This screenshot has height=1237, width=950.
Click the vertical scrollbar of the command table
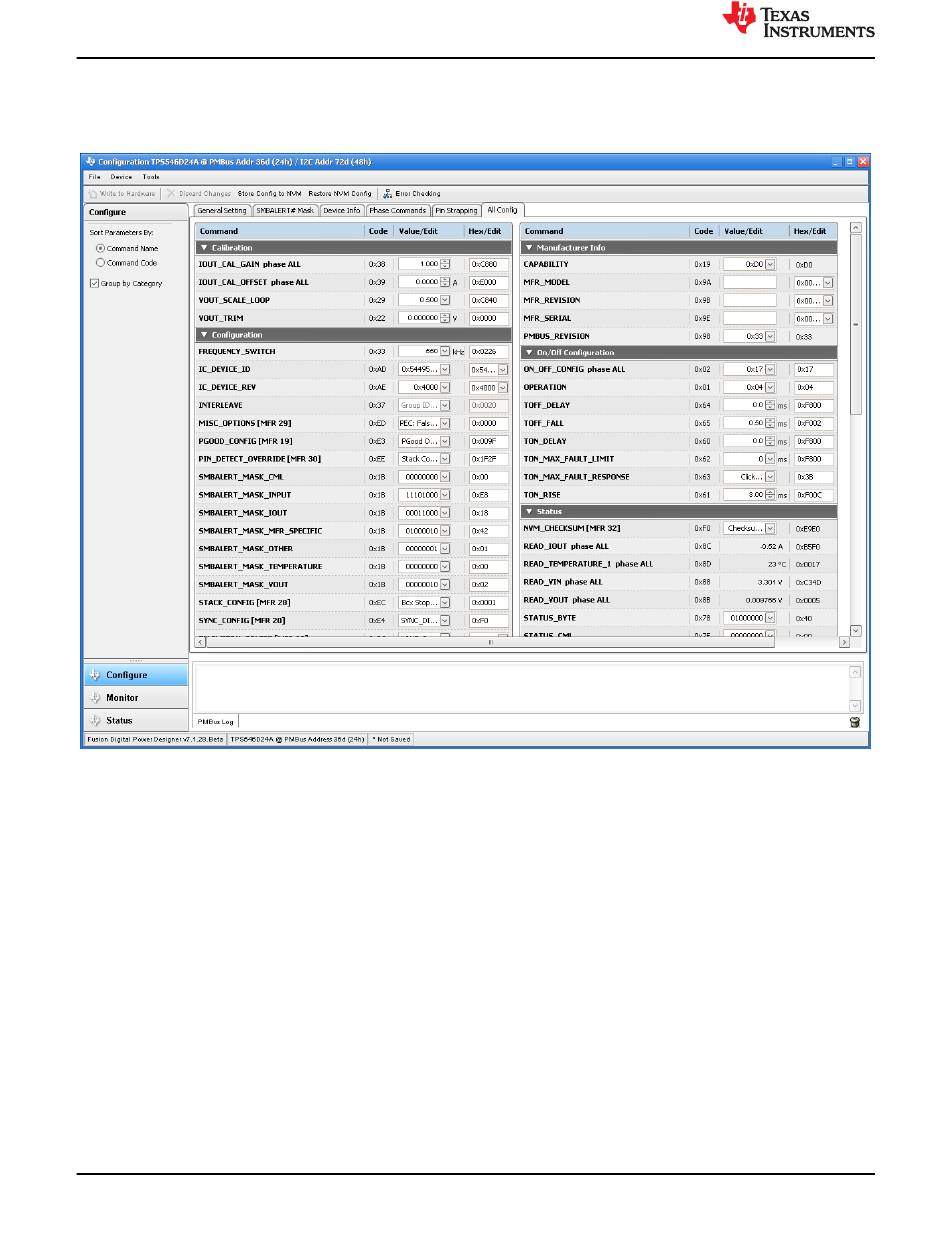[855, 430]
